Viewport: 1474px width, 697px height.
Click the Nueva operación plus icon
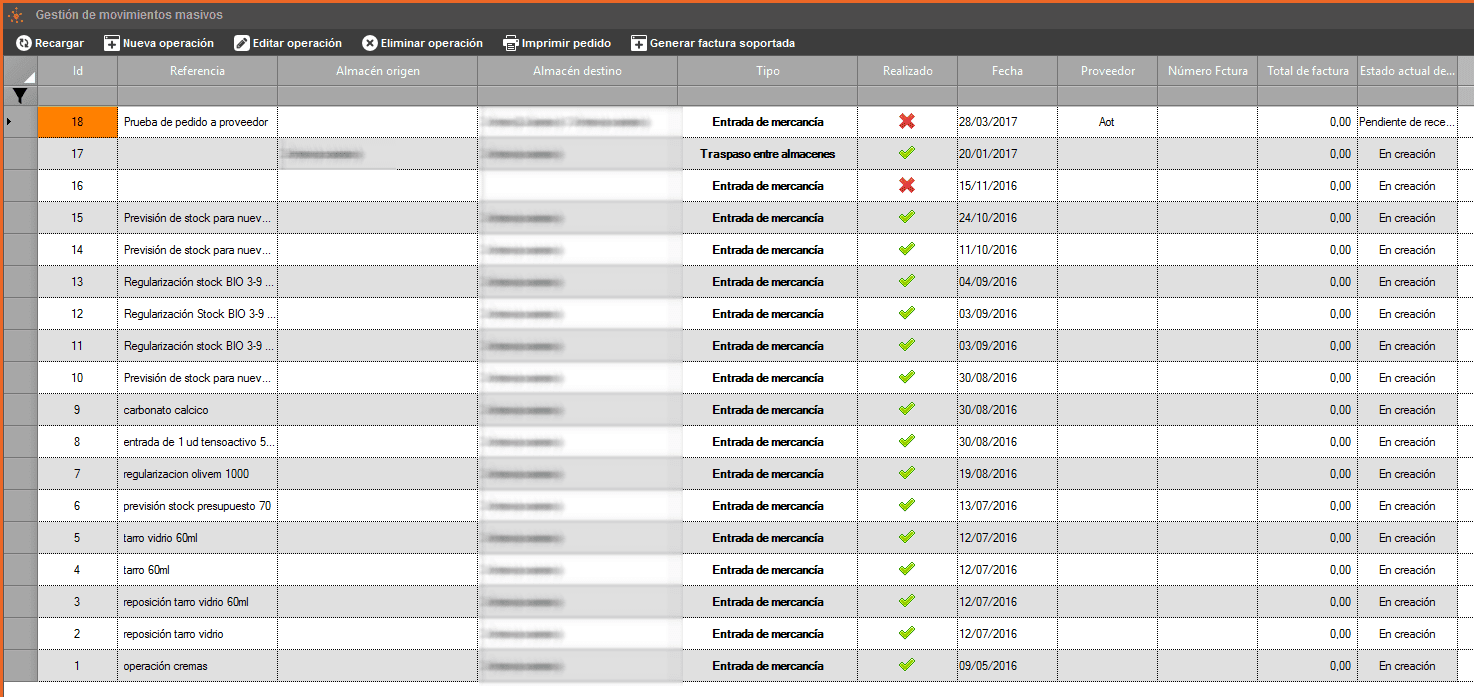pyautogui.click(x=112, y=43)
